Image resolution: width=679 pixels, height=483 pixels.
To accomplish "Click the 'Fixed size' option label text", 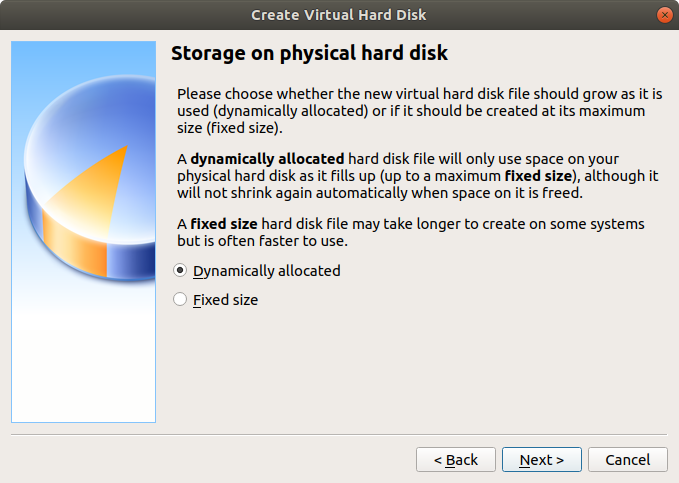I will click(x=225, y=299).
